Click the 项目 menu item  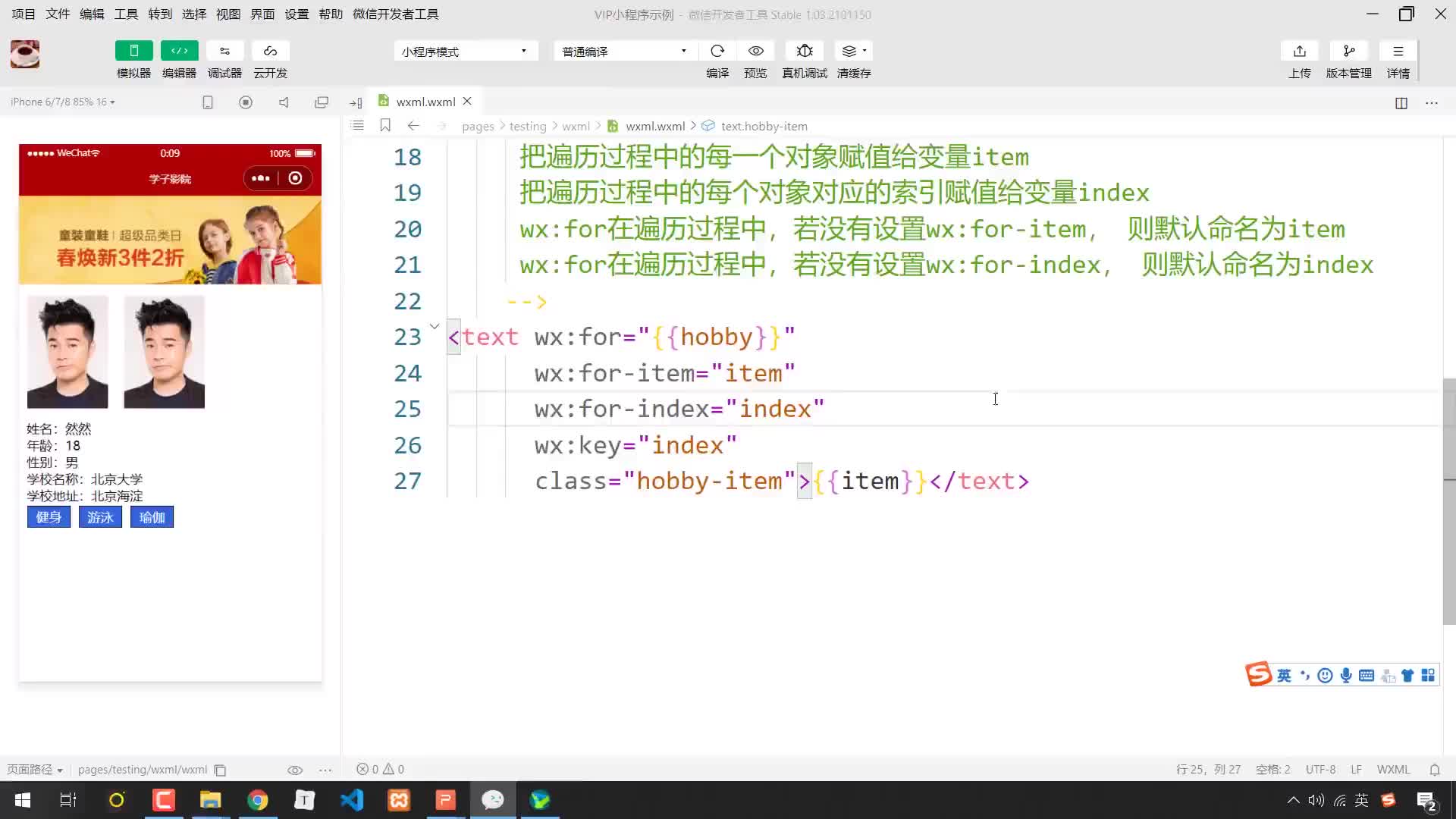(23, 14)
